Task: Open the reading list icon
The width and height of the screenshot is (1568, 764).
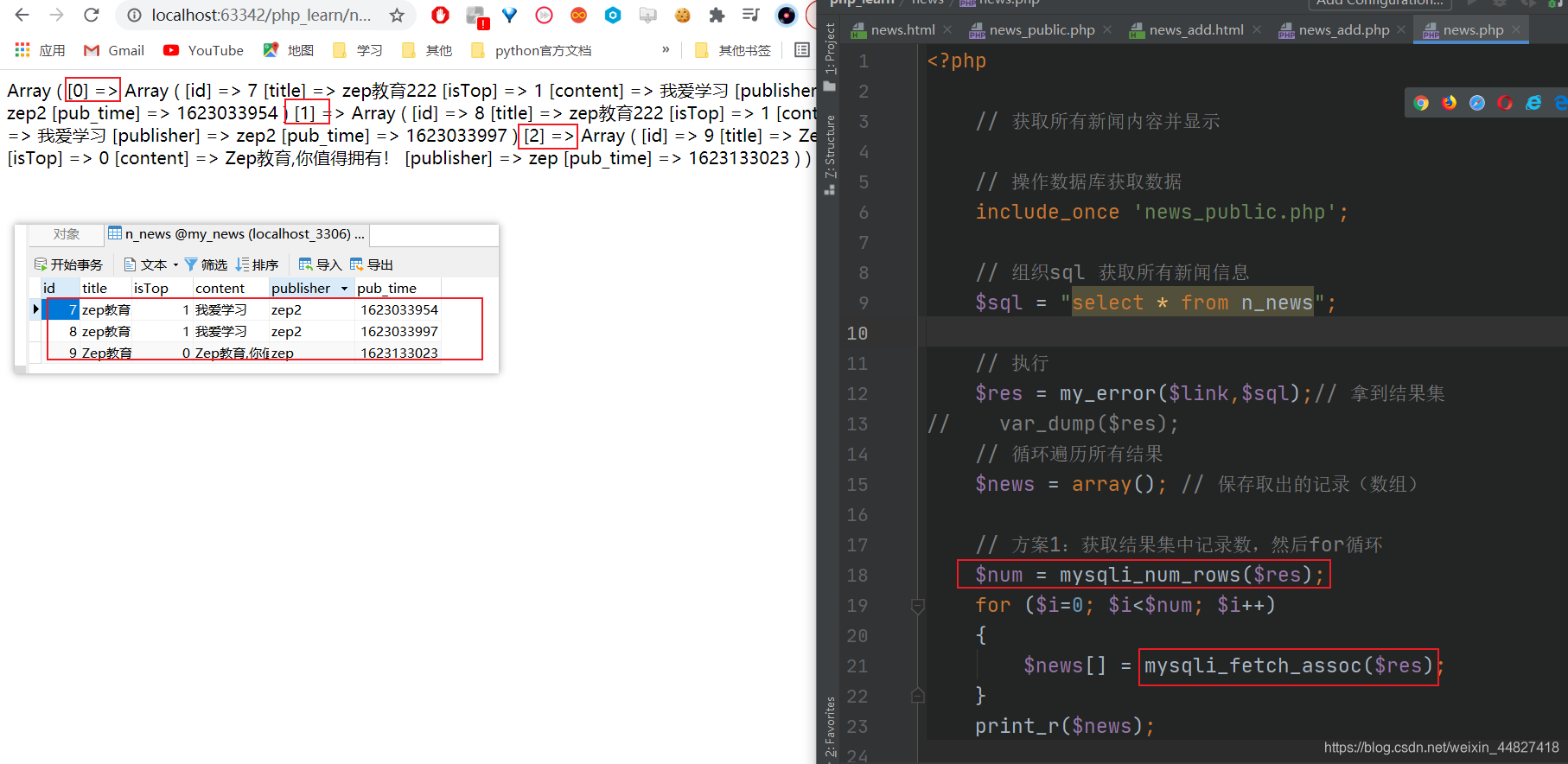Action: [802, 50]
